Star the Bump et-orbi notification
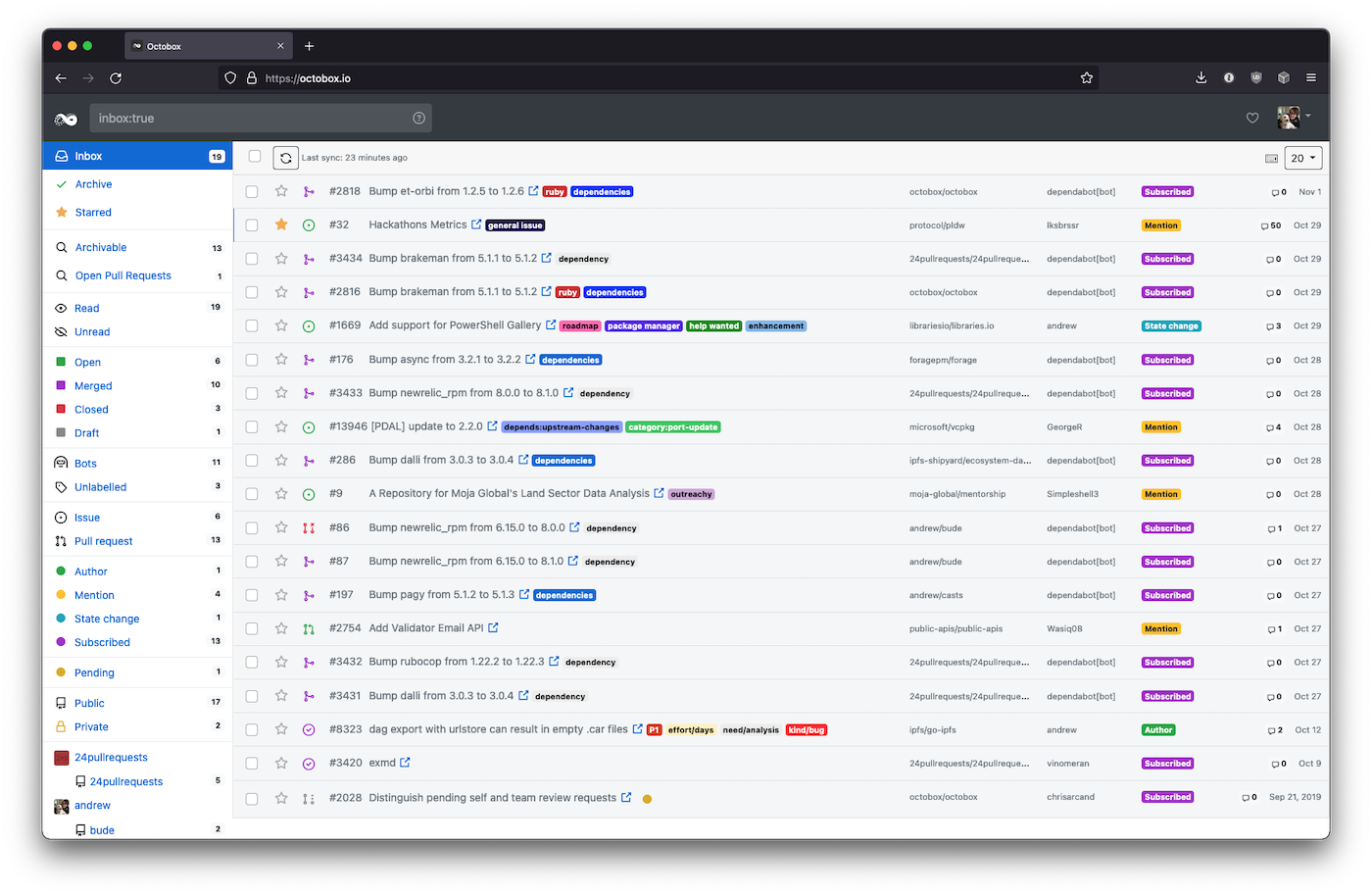1372x895 pixels. click(281, 191)
